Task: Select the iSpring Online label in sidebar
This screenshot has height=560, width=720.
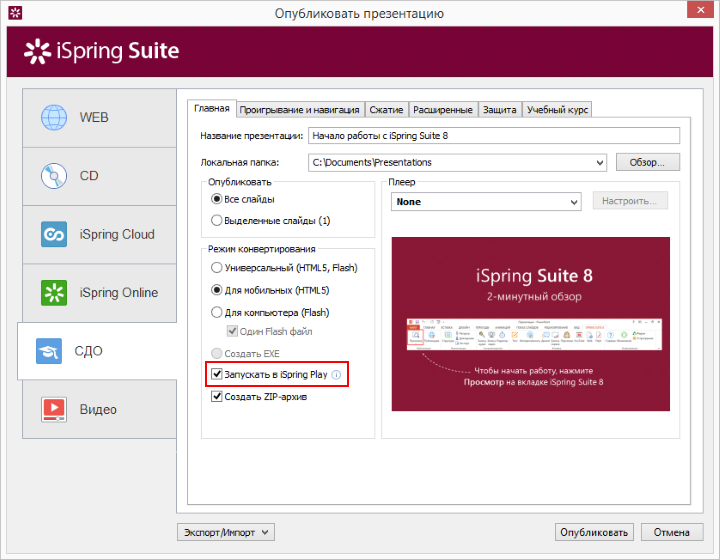Action: click(118, 292)
